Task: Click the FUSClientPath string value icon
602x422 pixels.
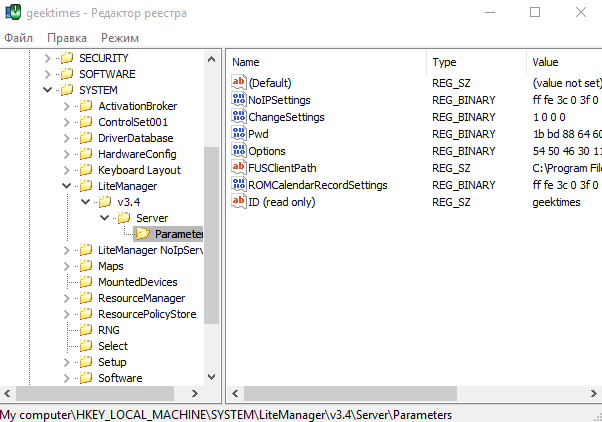Action: 238,167
